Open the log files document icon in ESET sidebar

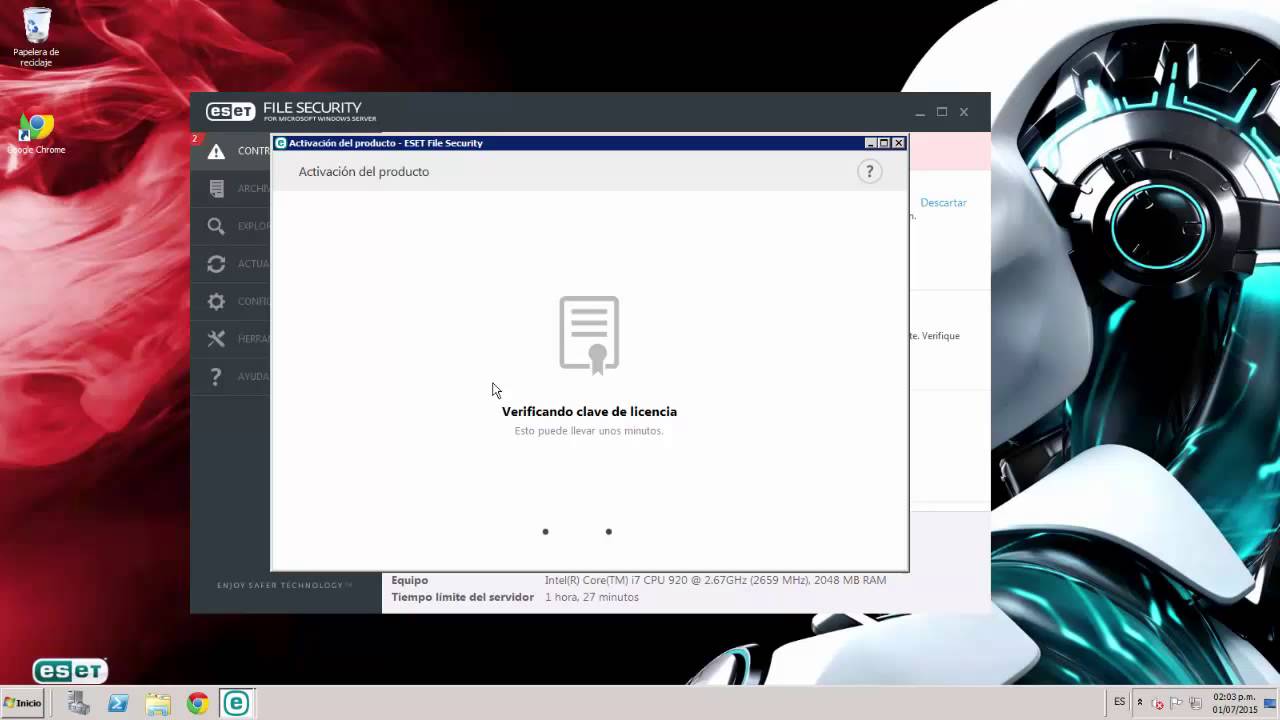pos(216,188)
